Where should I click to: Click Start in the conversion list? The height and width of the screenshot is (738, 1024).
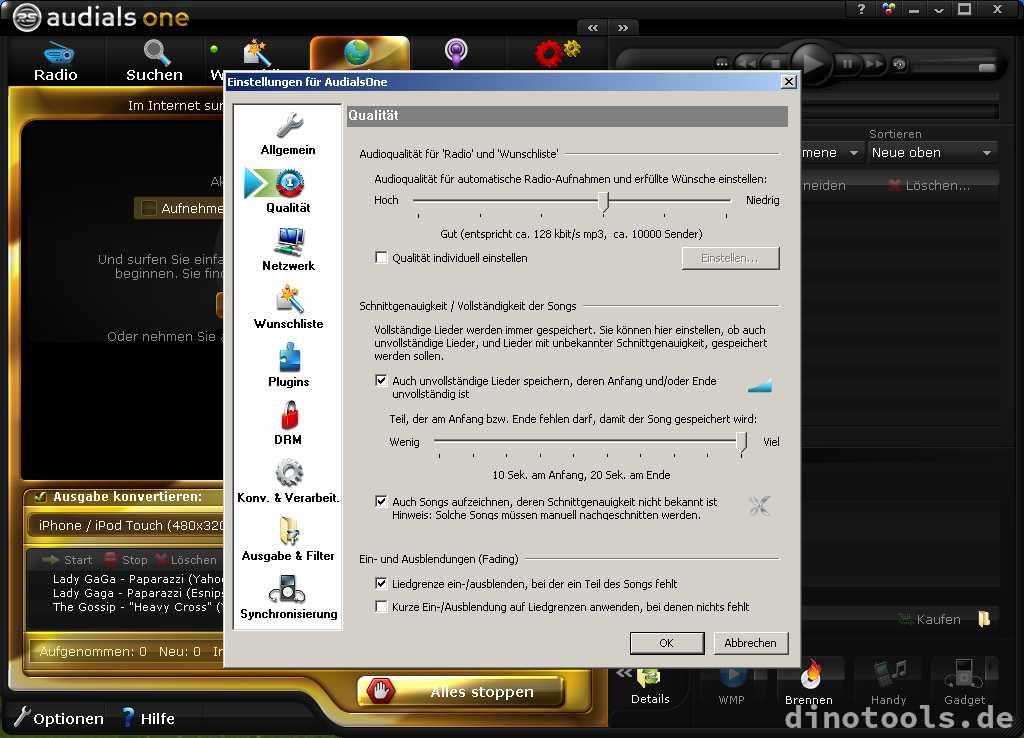coord(68,560)
